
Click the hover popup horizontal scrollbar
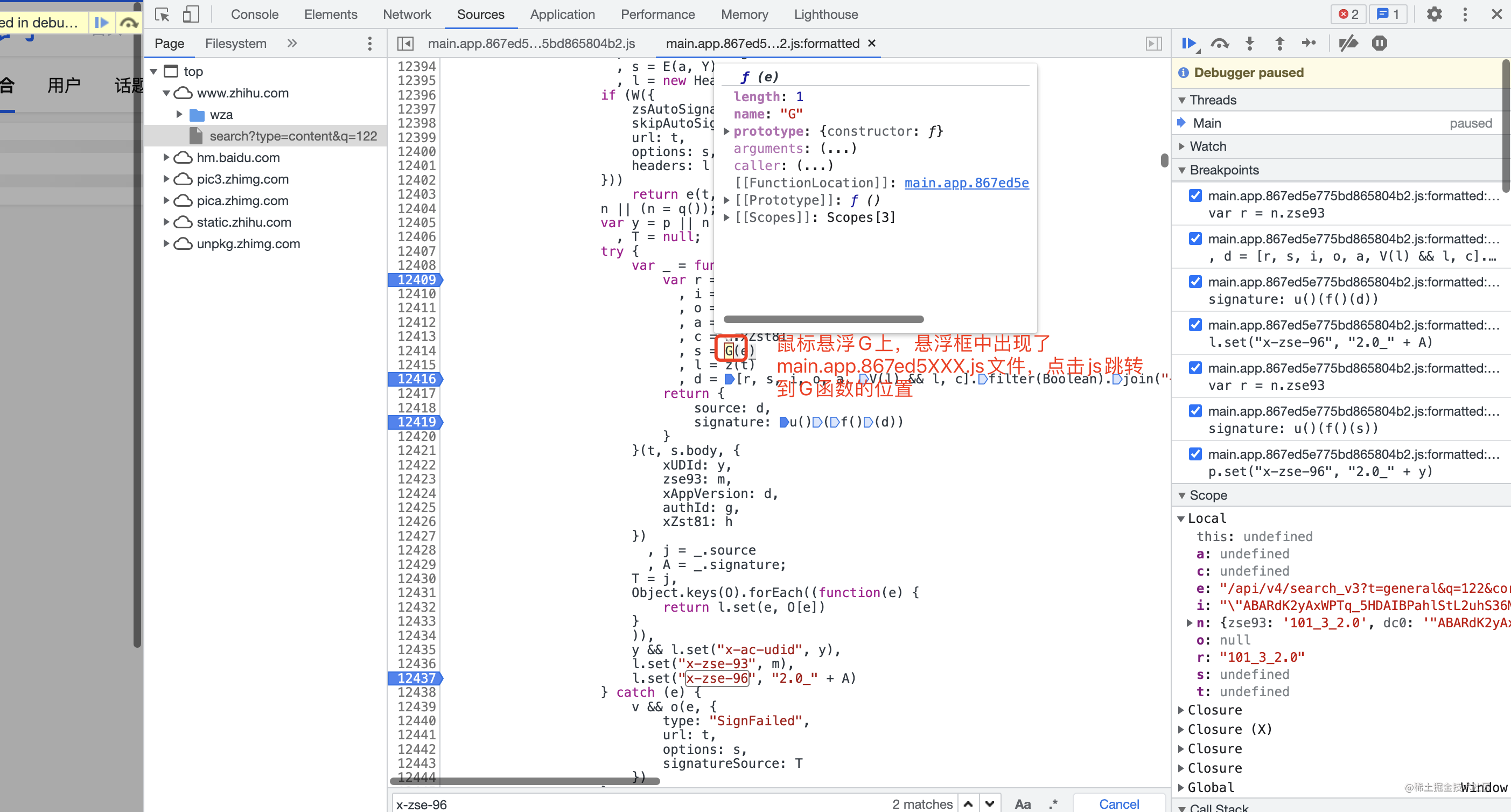point(823,319)
